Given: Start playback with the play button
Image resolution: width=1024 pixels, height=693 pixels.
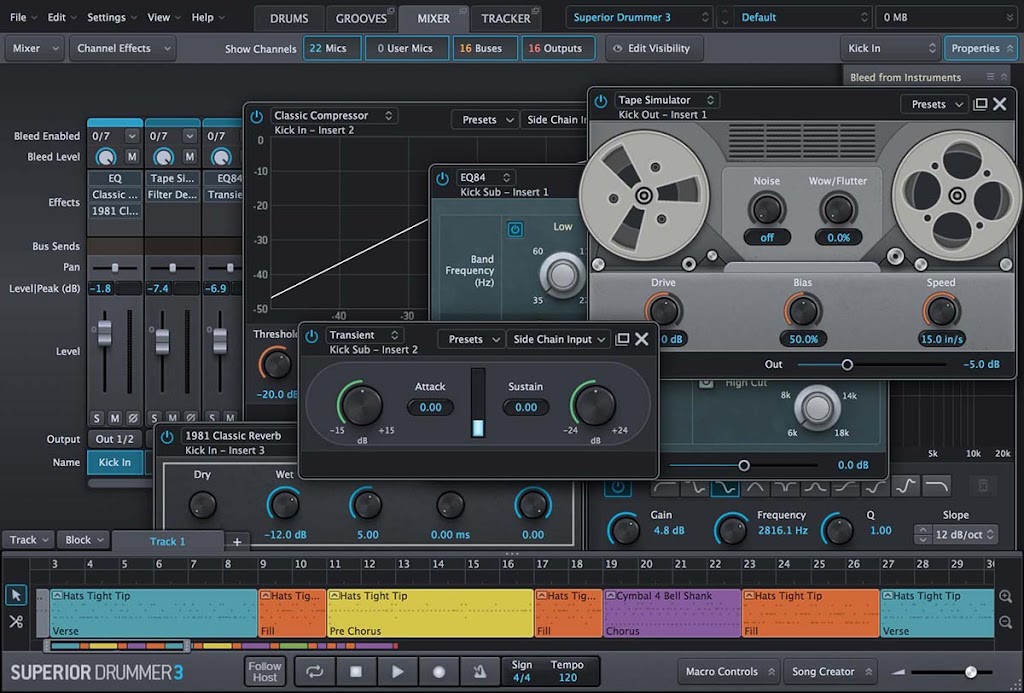Looking at the screenshot, I should coord(397,671).
